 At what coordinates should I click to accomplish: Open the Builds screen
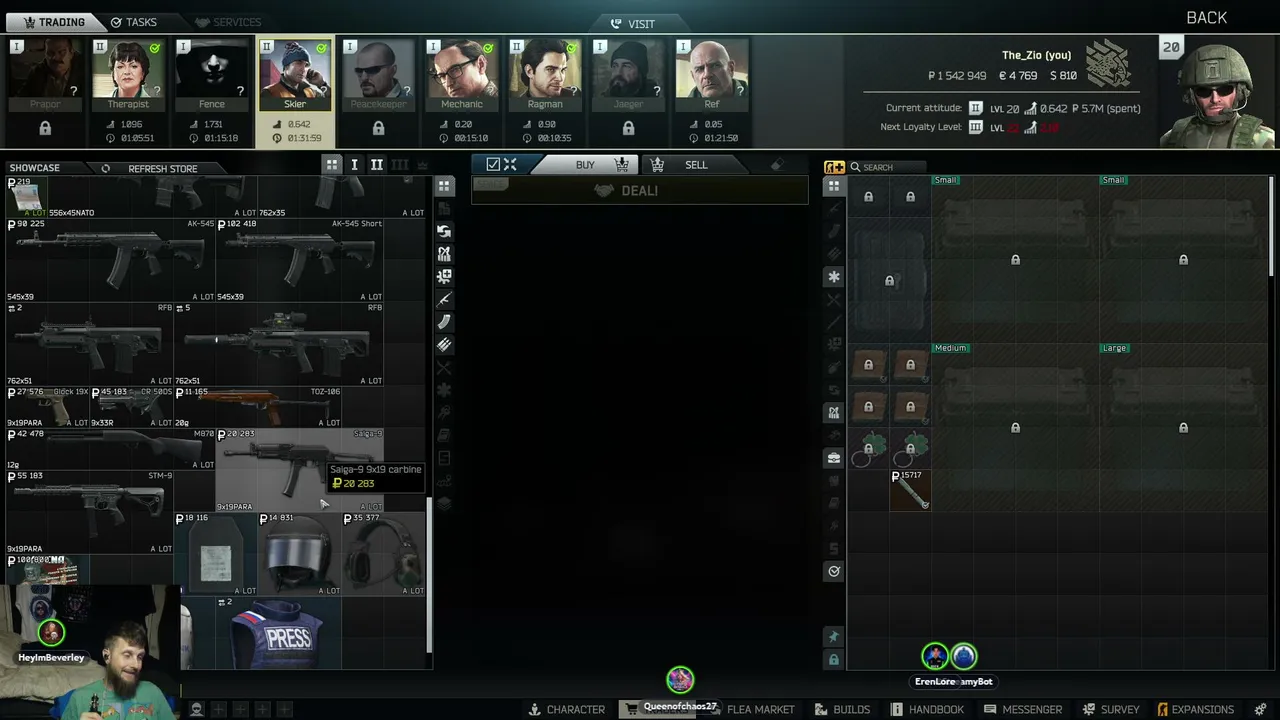pos(842,709)
